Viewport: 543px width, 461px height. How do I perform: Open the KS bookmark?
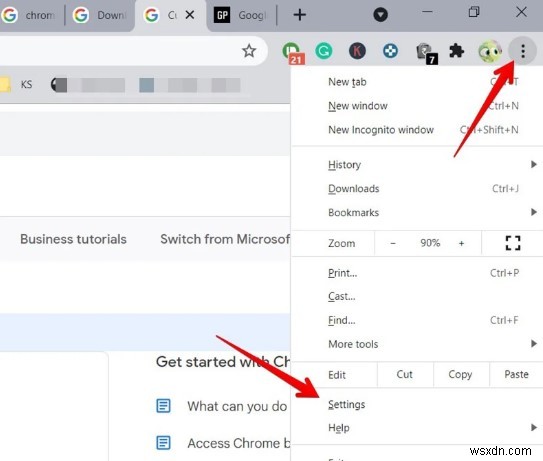[x=26, y=85]
